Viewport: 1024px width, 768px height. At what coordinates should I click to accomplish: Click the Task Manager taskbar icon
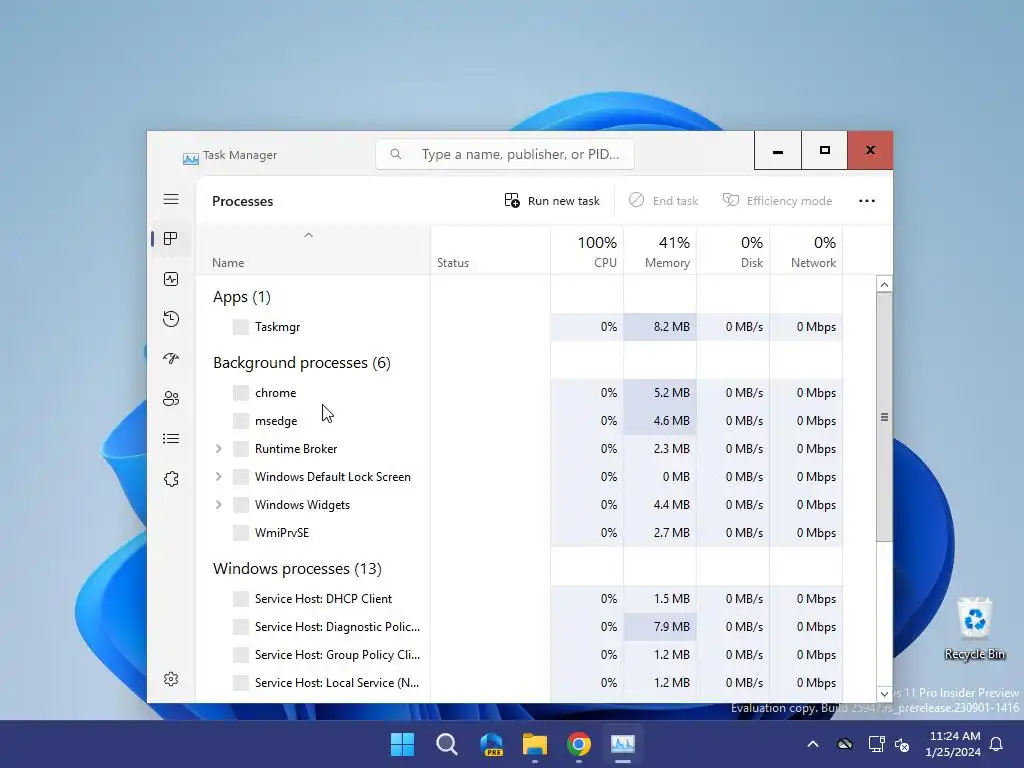coord(623,744)
